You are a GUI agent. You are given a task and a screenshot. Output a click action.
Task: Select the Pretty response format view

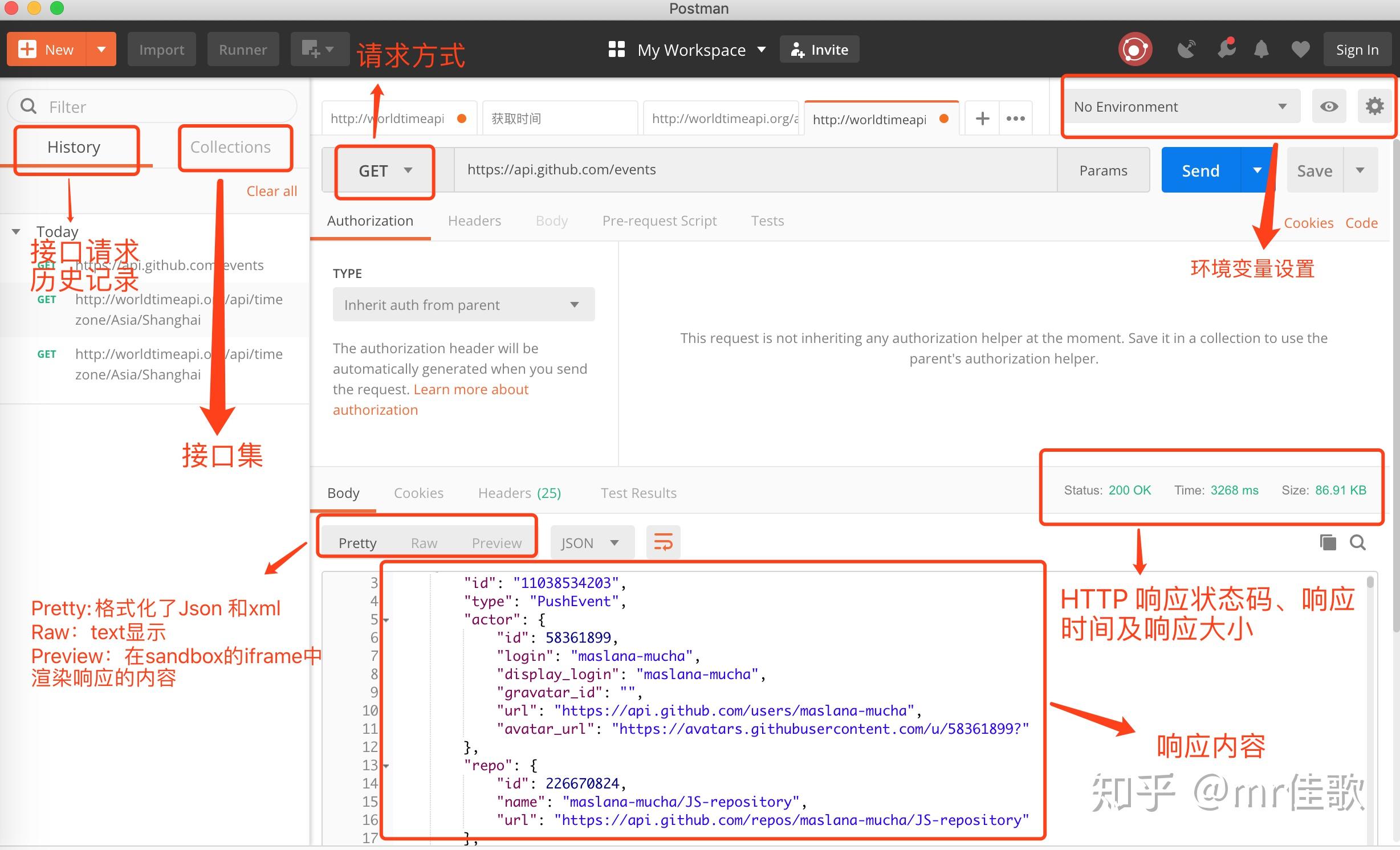(358, 542)
